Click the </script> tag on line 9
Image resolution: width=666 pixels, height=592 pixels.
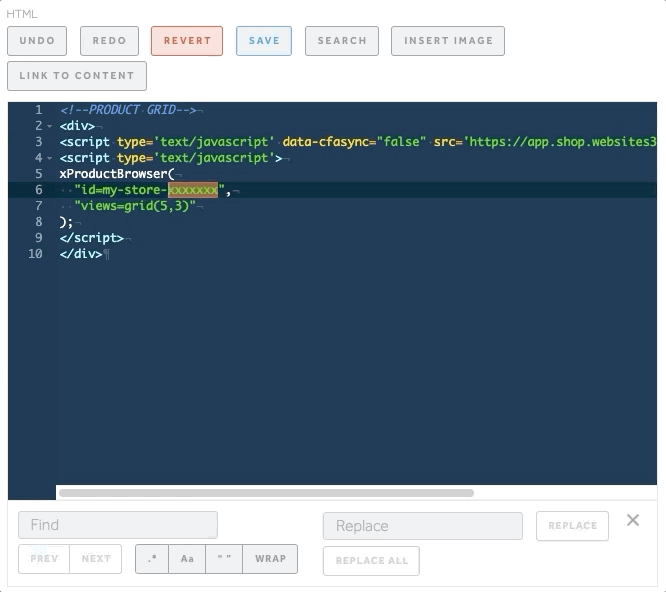pos(92,238)
